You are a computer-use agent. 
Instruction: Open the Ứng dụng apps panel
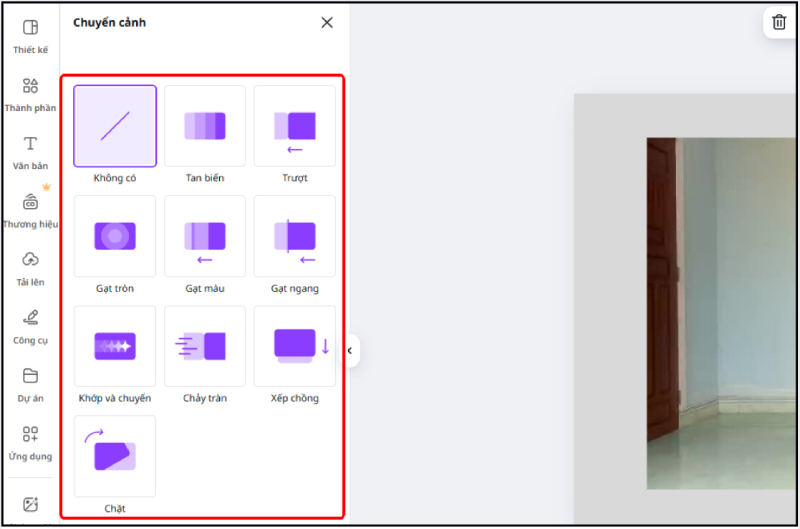pos(30,435)
